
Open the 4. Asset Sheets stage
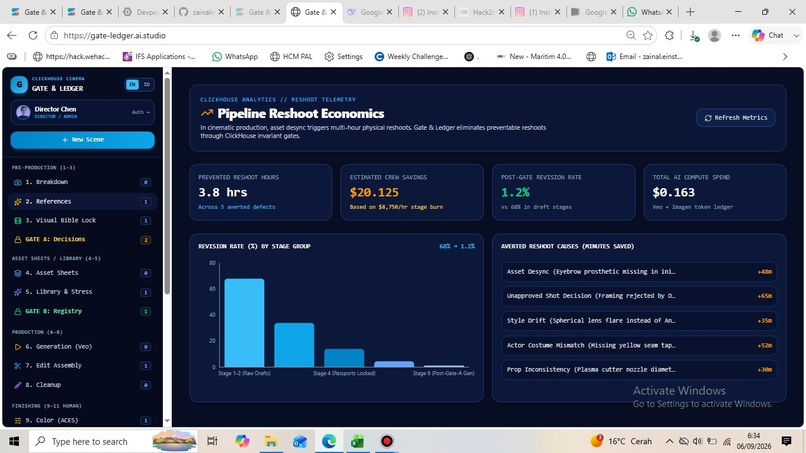pos(82,273)
